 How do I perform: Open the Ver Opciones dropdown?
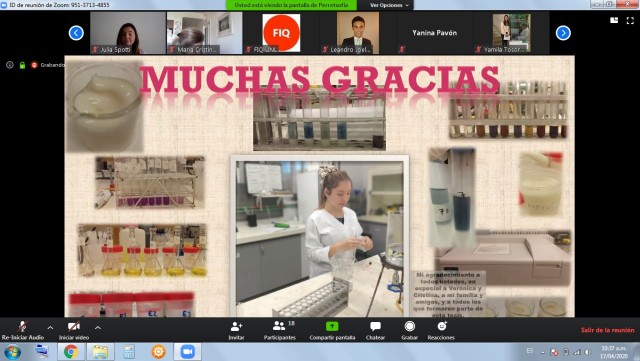(389, 5)
